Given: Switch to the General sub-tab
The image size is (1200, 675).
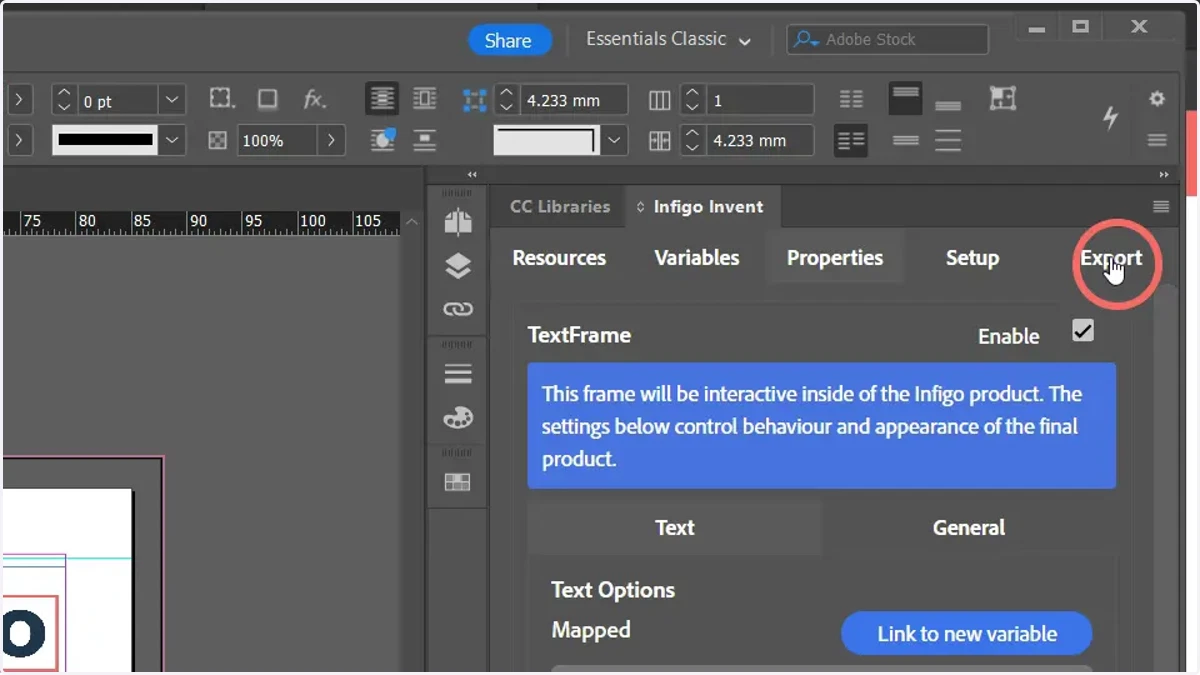Looking at the screenshot, I should point(969,527).
